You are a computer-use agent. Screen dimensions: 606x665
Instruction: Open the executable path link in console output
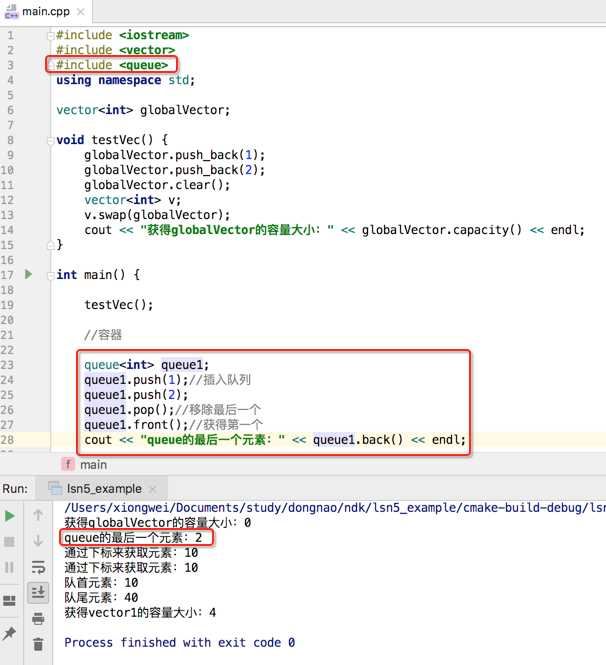pos(335,508)
